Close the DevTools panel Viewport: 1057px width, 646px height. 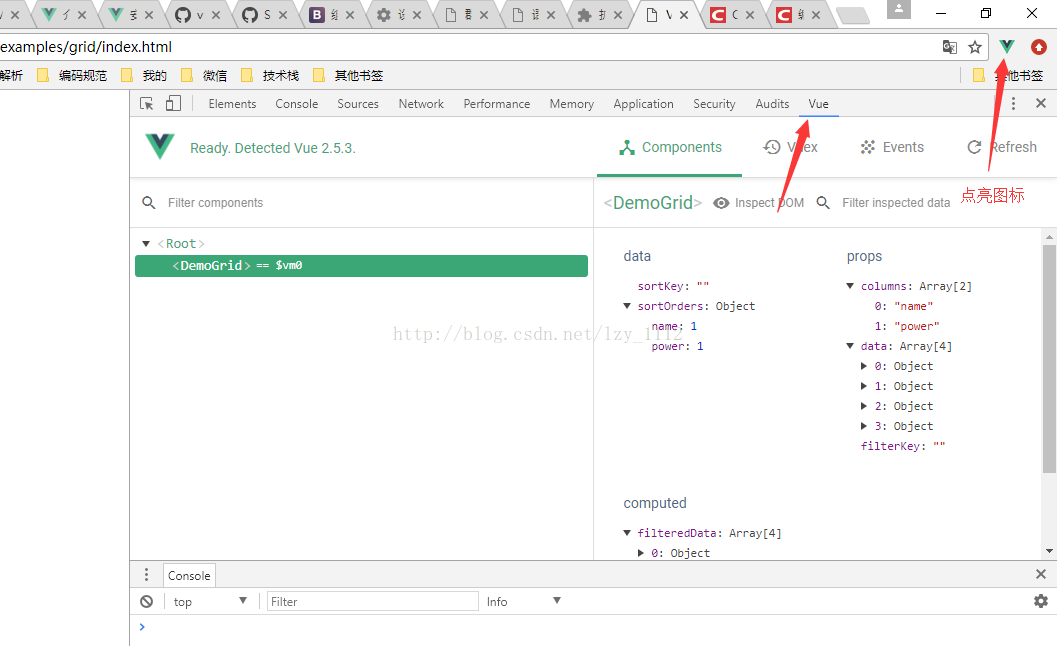pyautogui.click(x=1041, y=103)
